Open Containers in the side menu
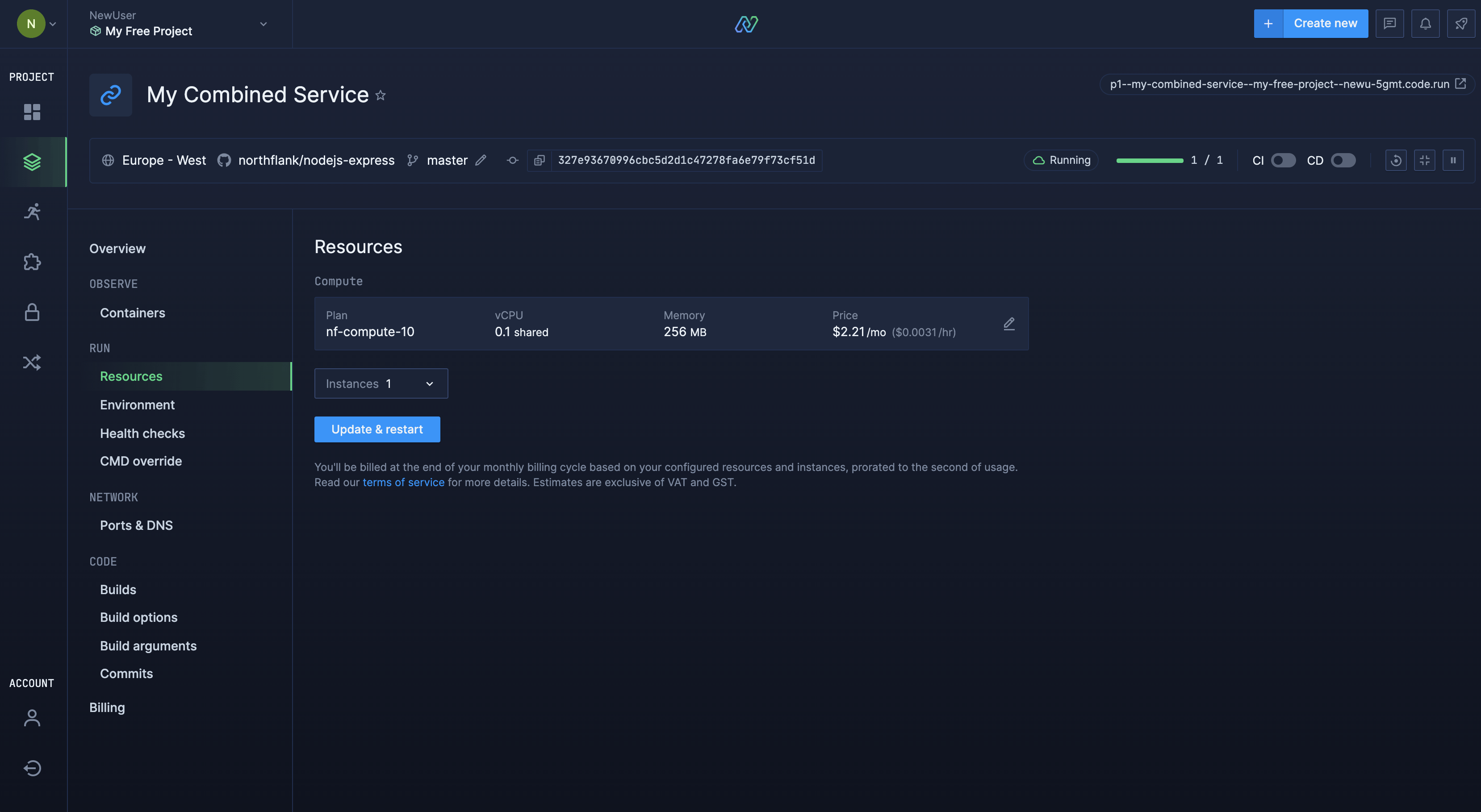Screen dimensions: 1481x812 (132, 313)
